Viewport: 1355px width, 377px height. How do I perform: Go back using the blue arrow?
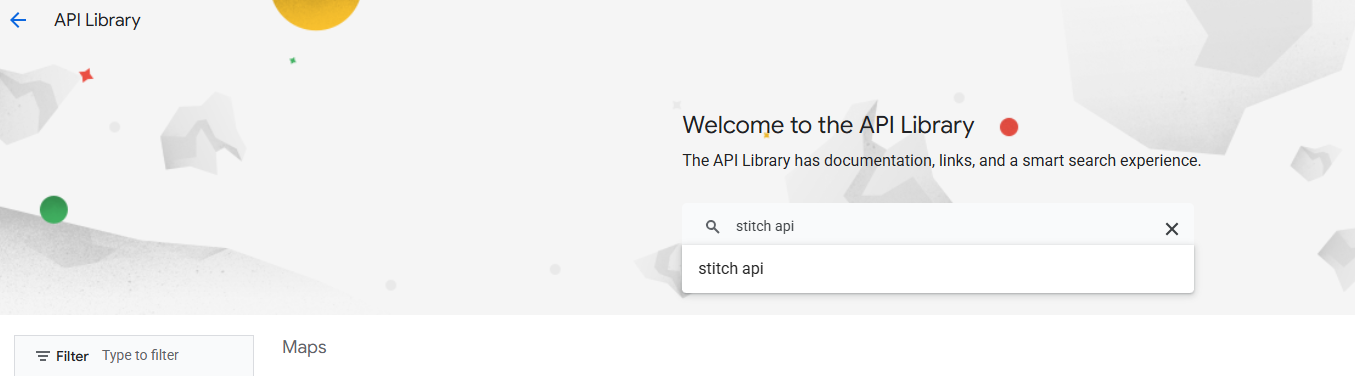click(18, 20)
